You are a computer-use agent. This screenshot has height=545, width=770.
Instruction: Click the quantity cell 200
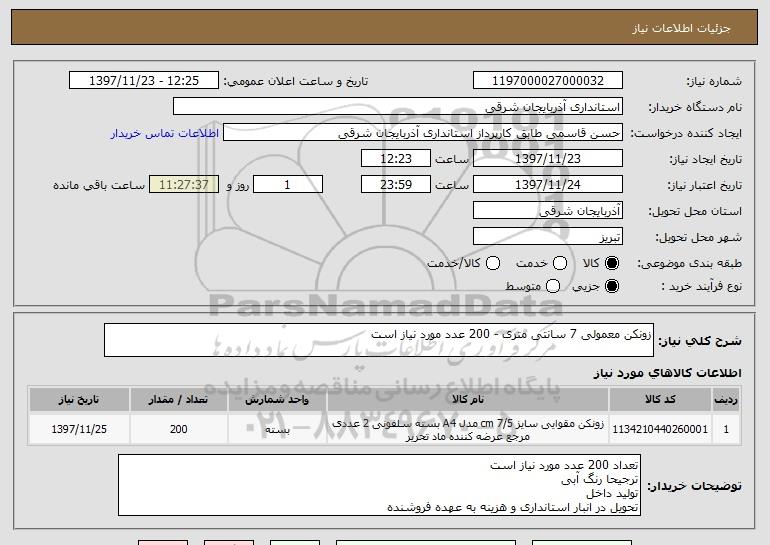point(179,429)
